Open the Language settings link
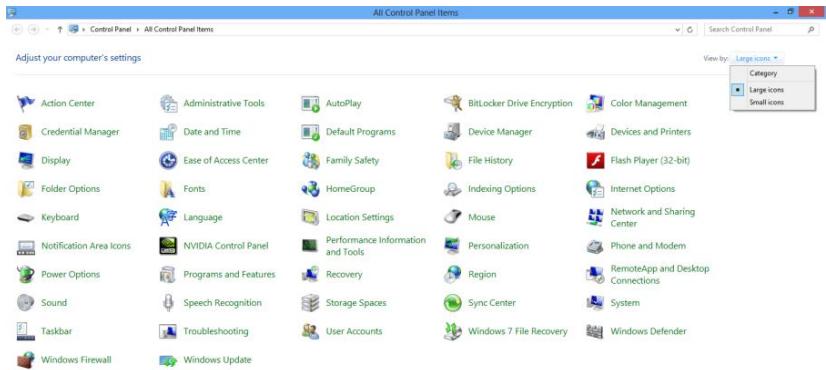This screenshot has width=826, height=370. point(203,217)
